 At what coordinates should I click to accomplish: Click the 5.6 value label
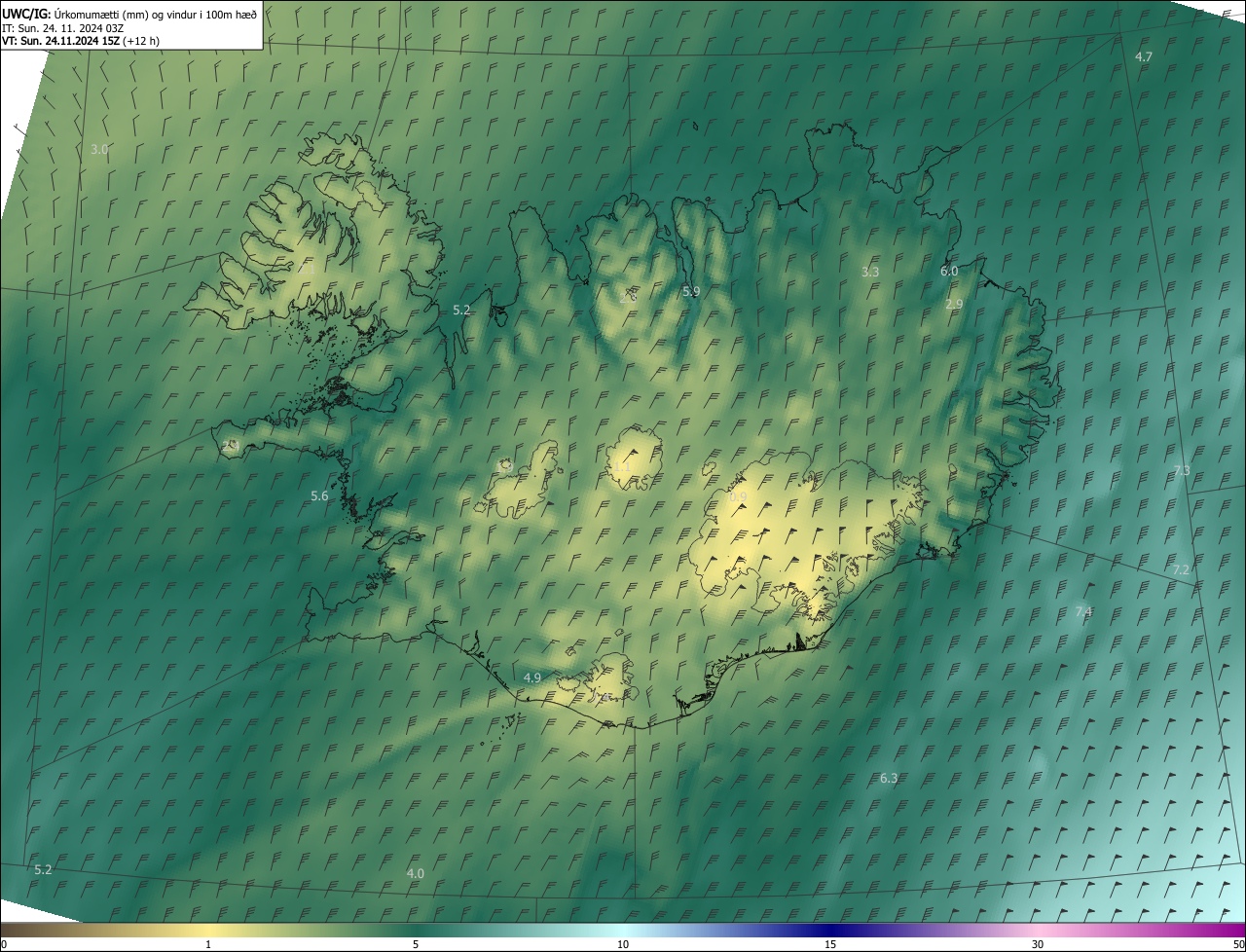coord(319,495)
